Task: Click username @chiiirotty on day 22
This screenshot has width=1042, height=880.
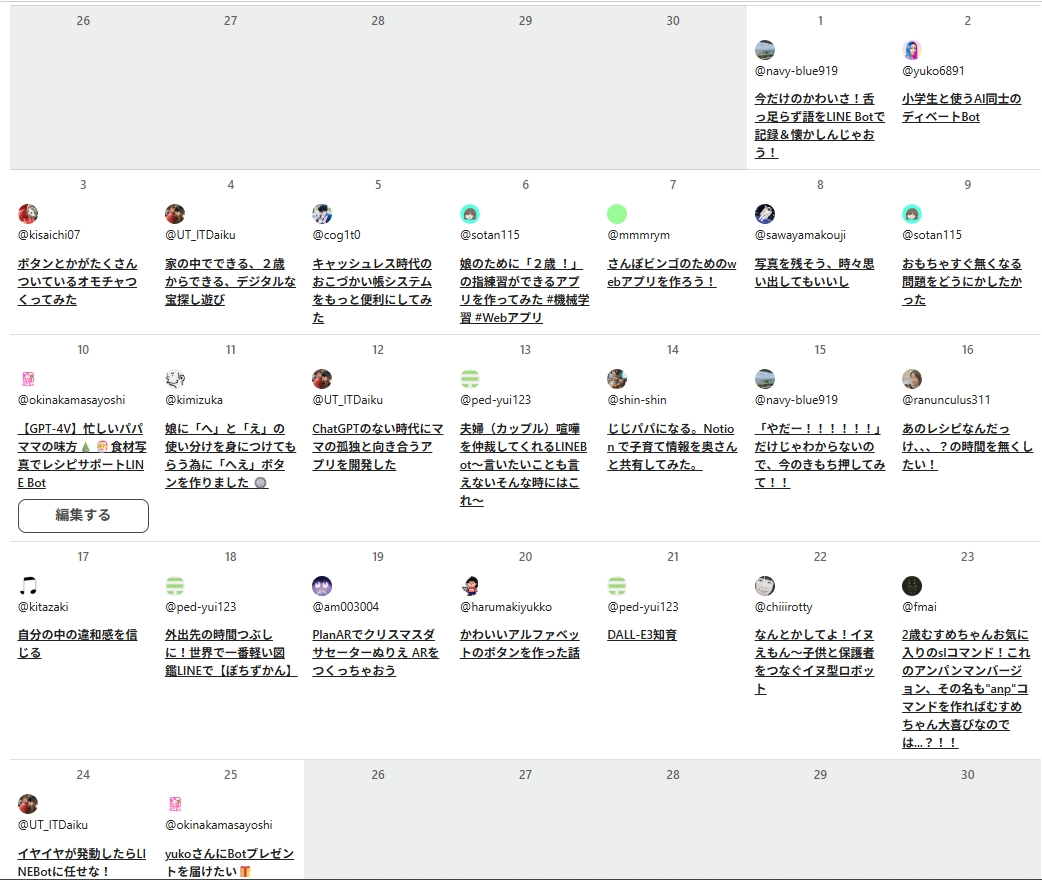Action: [x=783, y=607]
